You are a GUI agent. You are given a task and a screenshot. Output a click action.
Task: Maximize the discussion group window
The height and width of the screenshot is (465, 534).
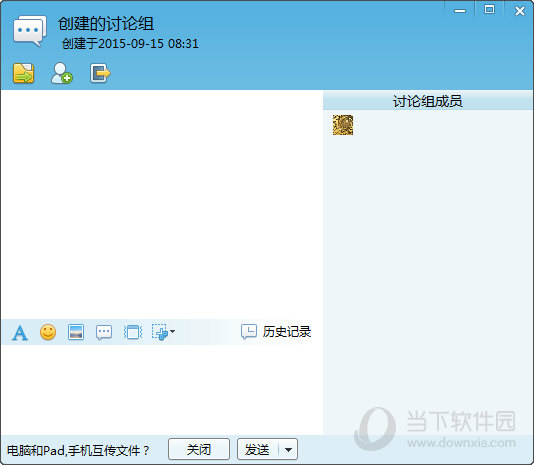tap(489, 10)
